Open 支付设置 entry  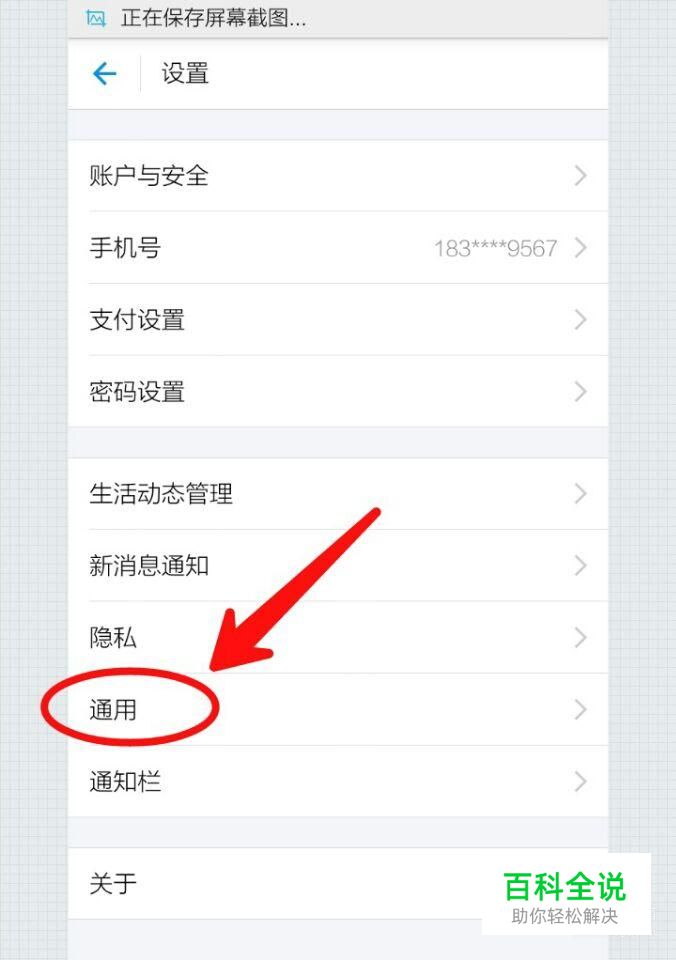point(338,320)
